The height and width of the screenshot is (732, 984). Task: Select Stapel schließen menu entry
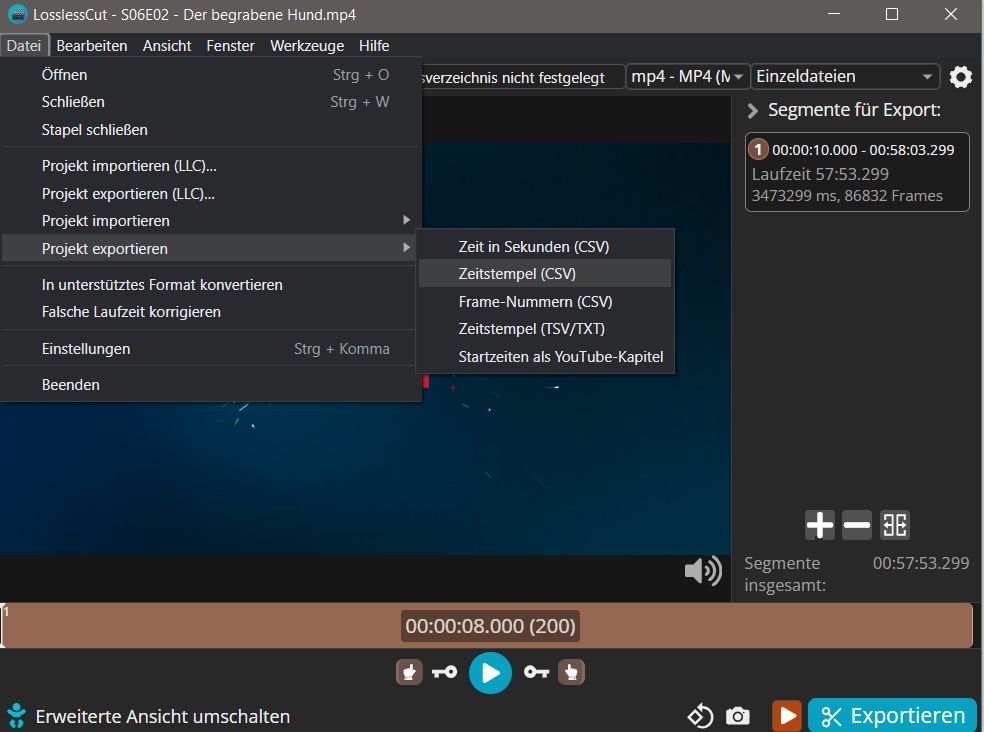tap(210, 129)
